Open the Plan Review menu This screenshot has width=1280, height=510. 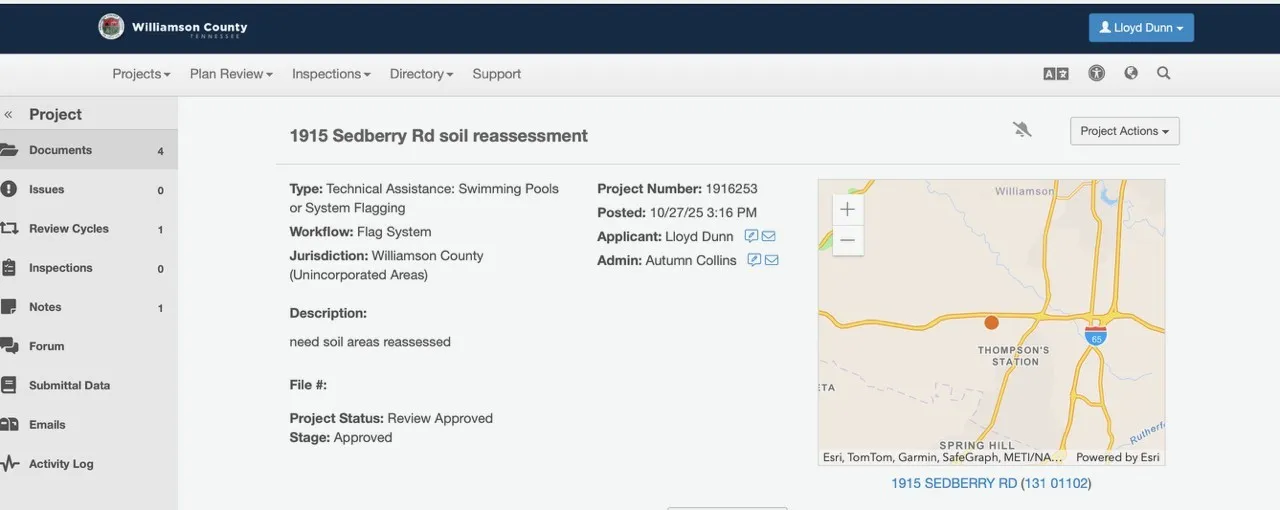[231, 74]
